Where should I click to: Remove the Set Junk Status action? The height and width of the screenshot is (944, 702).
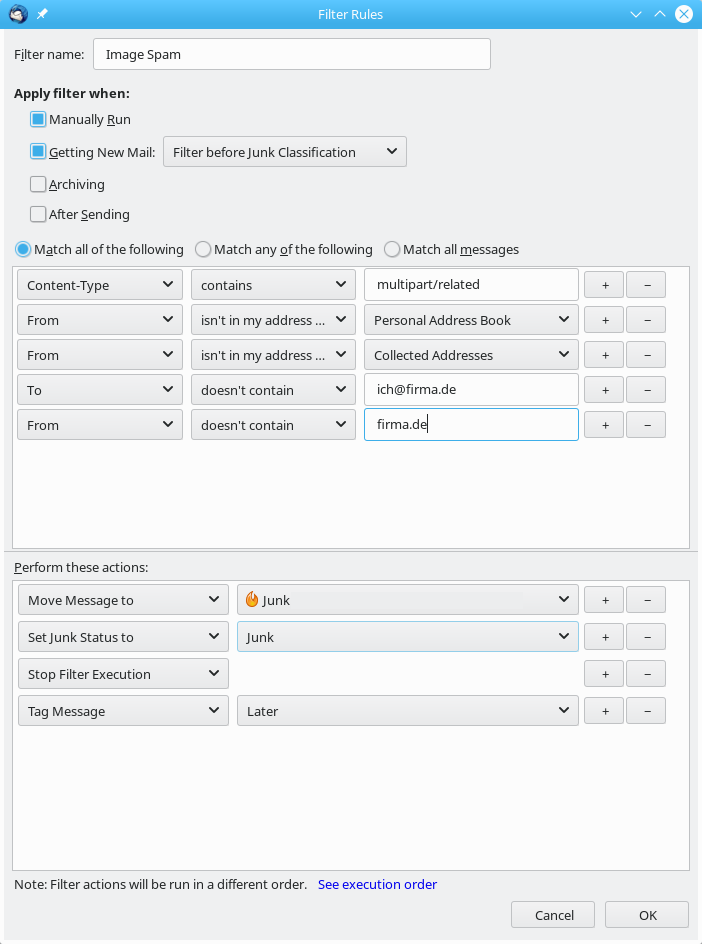646,636
